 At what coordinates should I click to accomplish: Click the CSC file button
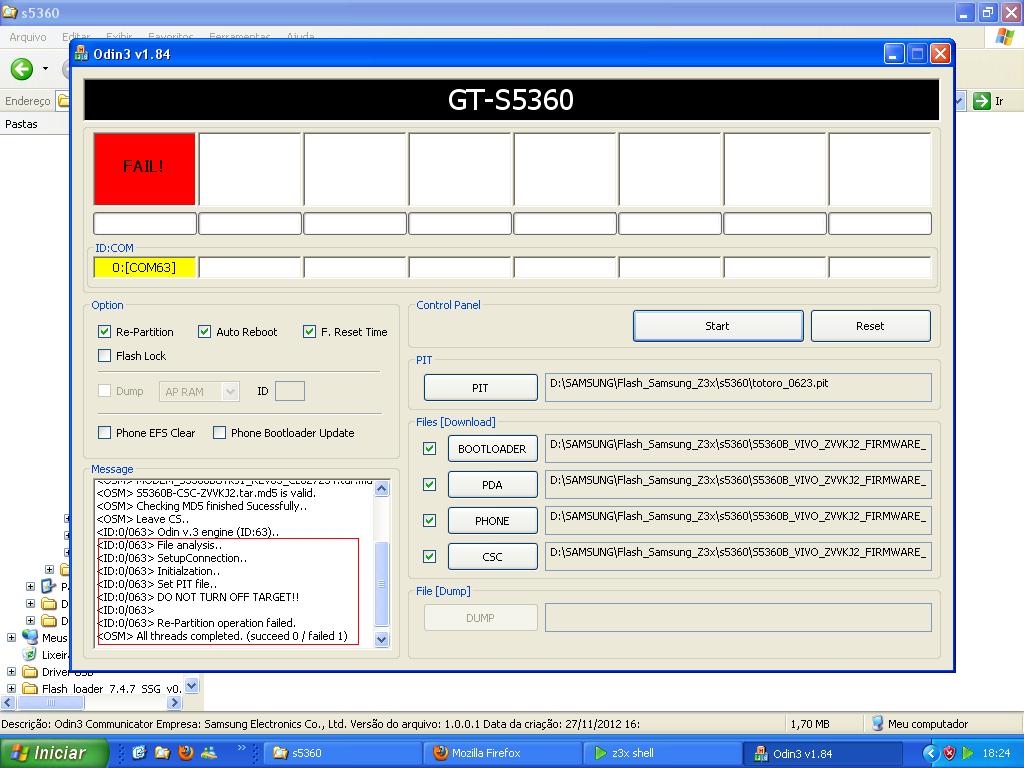click(x=492, y=556)
